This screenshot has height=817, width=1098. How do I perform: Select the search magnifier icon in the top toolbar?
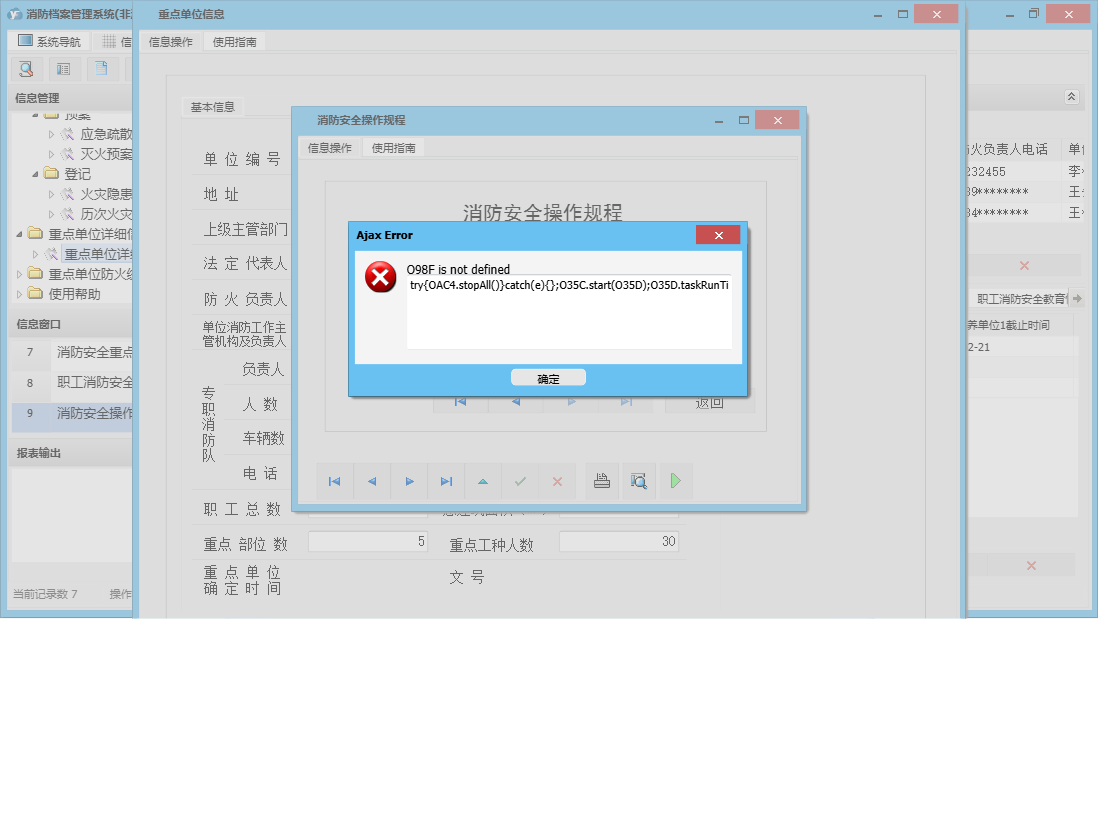(26, 69)
